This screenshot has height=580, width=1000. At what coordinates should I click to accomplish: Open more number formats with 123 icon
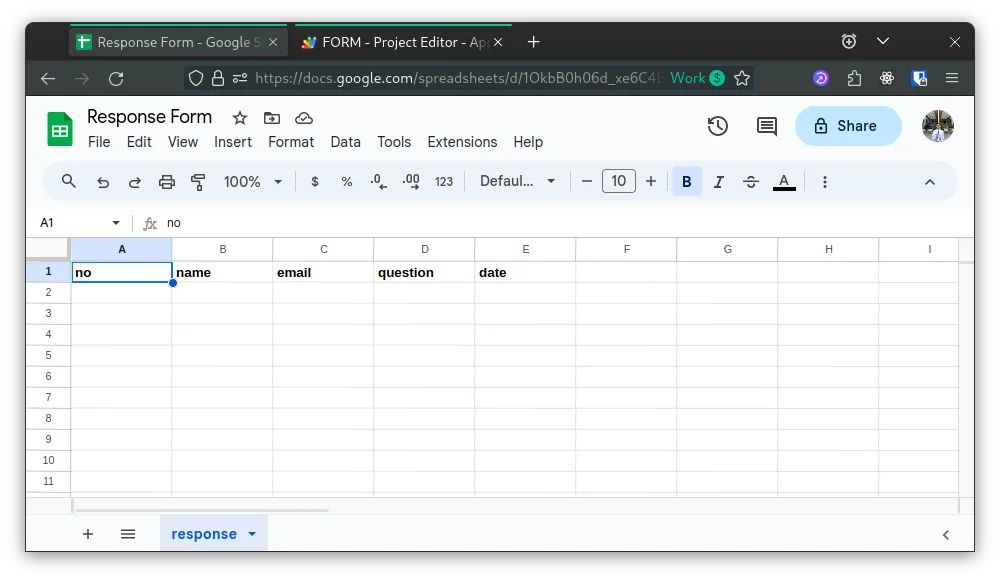pyautogui.click(x=444, y=181)
